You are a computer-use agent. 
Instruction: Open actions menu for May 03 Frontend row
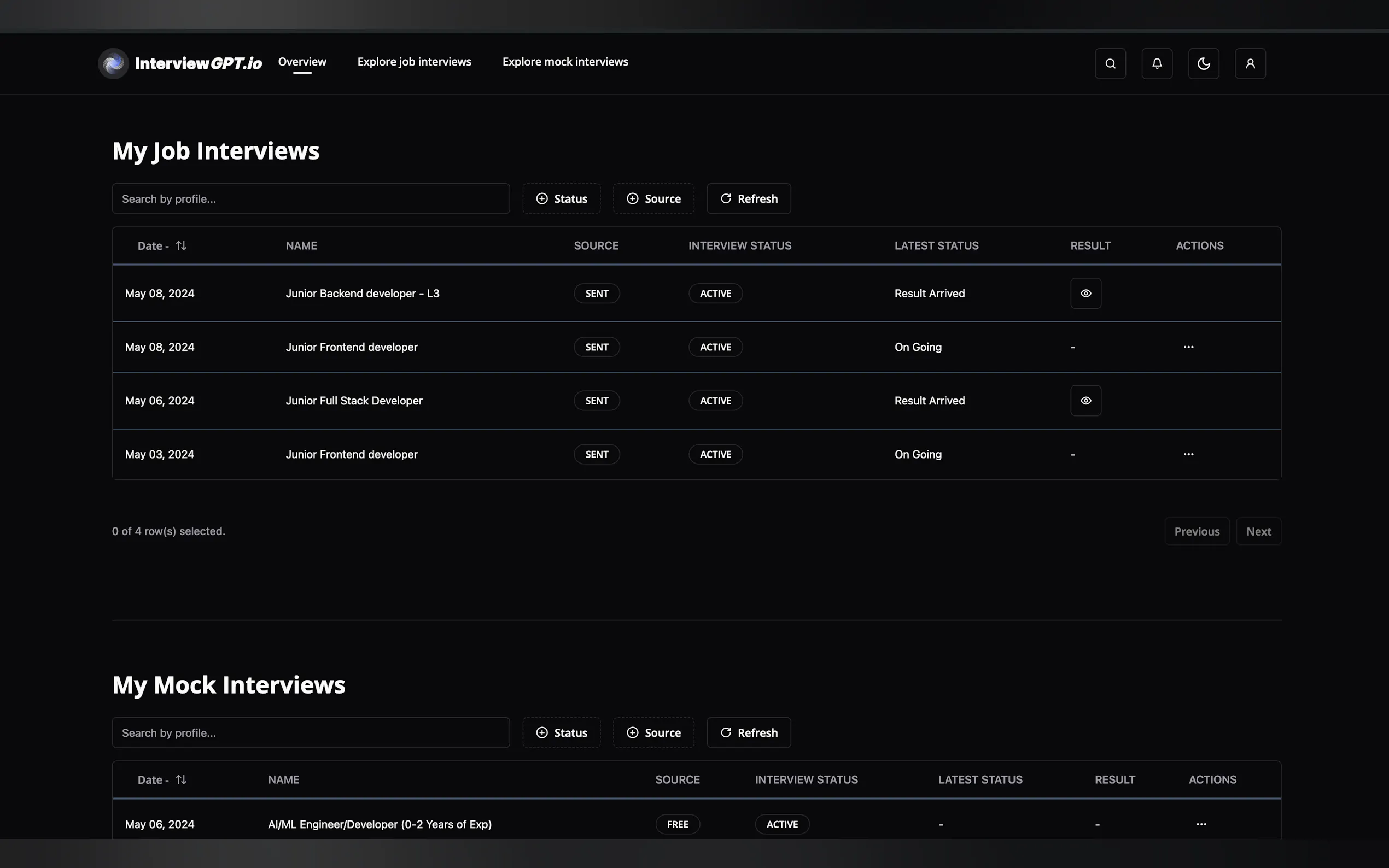coord(1188,454)
